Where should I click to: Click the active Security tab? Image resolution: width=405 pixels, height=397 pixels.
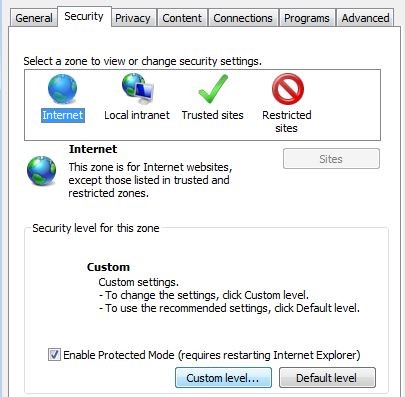click(x=84, y=16)
